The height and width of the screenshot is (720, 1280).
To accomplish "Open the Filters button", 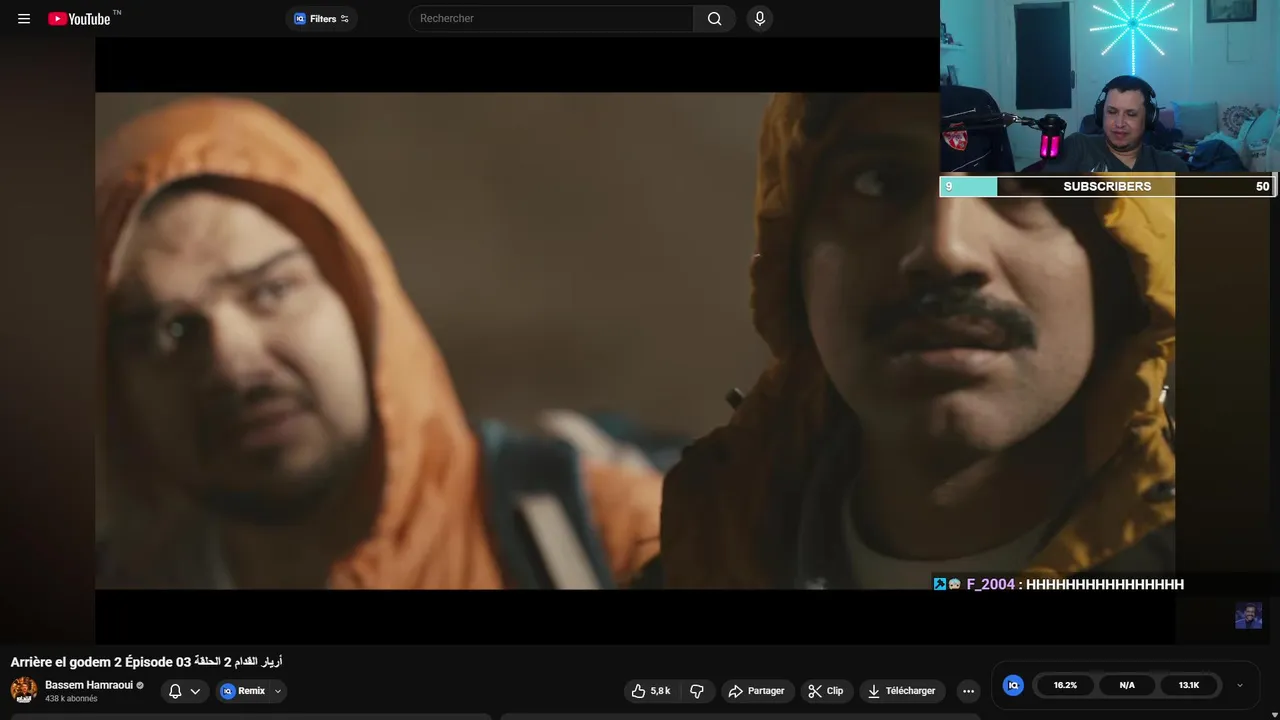I will 321,19.
